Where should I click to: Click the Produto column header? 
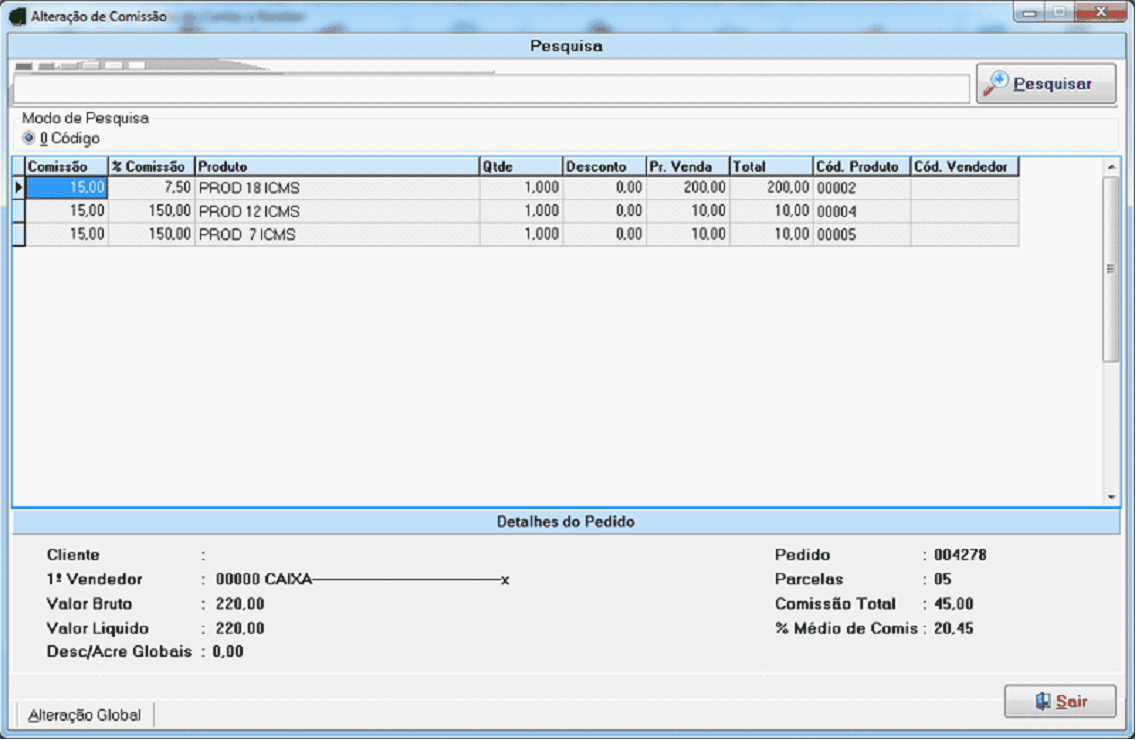(x=336, y=167)
